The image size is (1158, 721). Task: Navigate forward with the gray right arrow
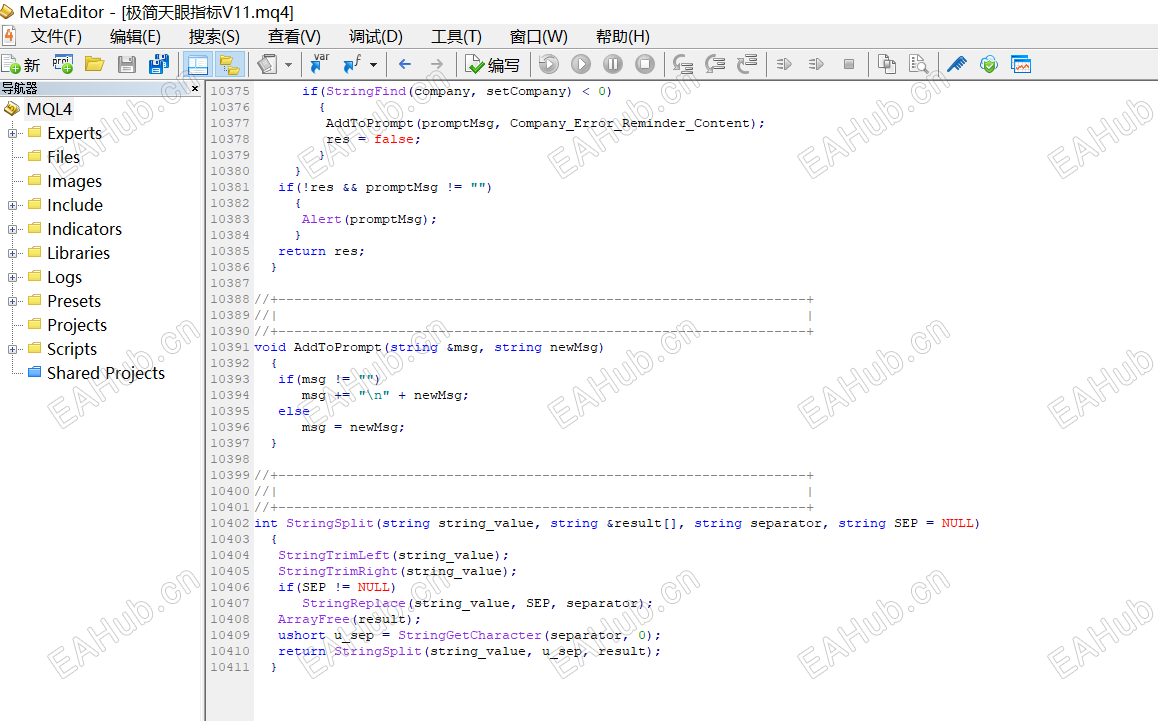point(437,65)
